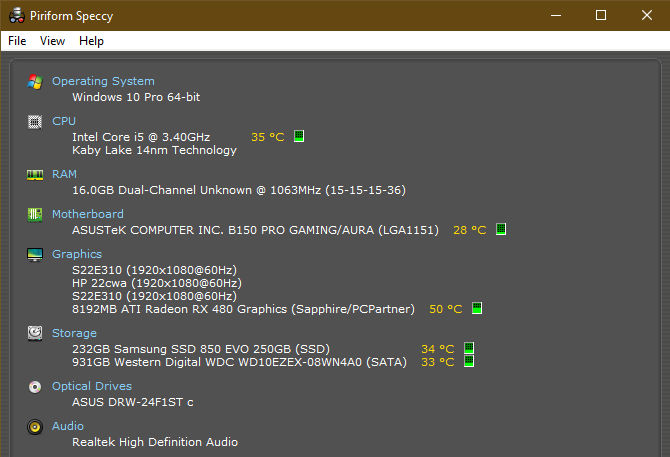Image resolution: width=670 pixels, height=457 pixels.
Task: Open the Motherboard section link
Action: (88, 214)
